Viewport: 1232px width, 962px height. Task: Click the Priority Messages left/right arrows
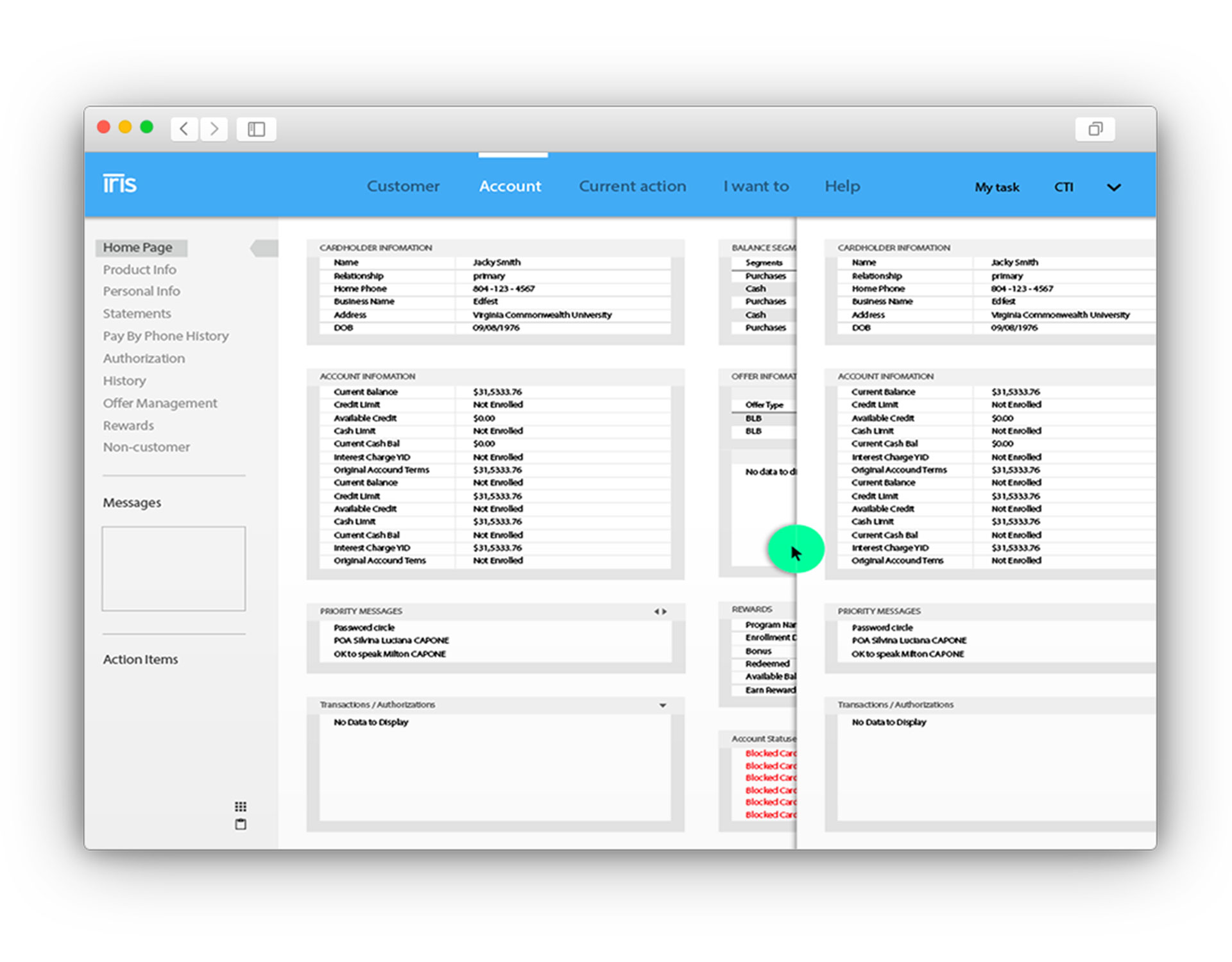pos(660,611)
